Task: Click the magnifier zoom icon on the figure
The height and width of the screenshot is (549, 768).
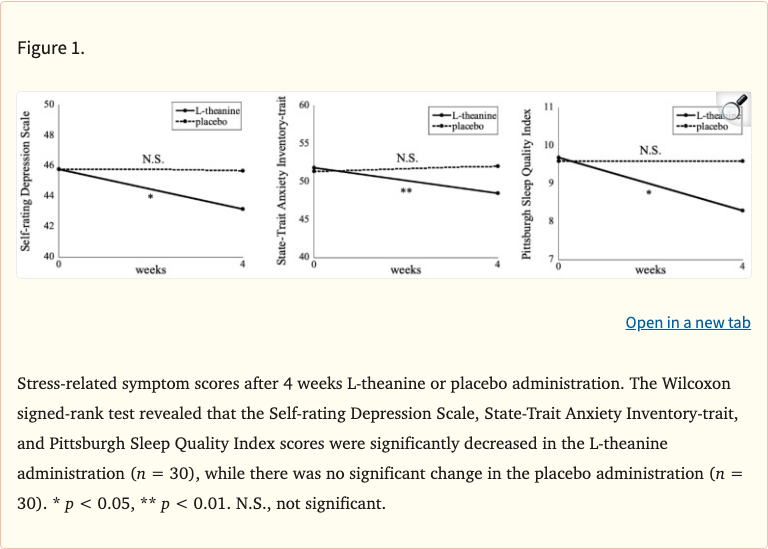Action: pyautogui.click(x=735, y=106)
